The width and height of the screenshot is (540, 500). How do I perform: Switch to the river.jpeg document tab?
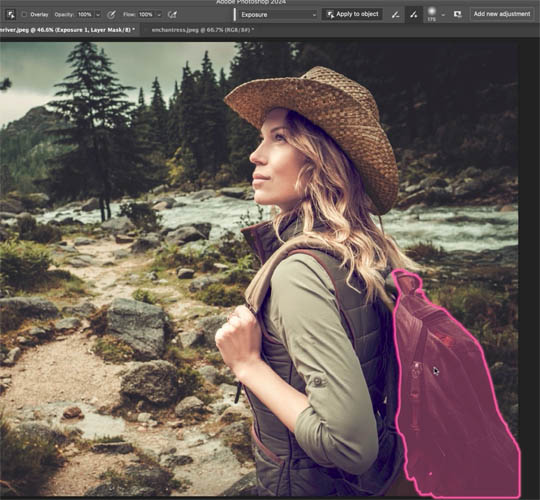point(68,30)
